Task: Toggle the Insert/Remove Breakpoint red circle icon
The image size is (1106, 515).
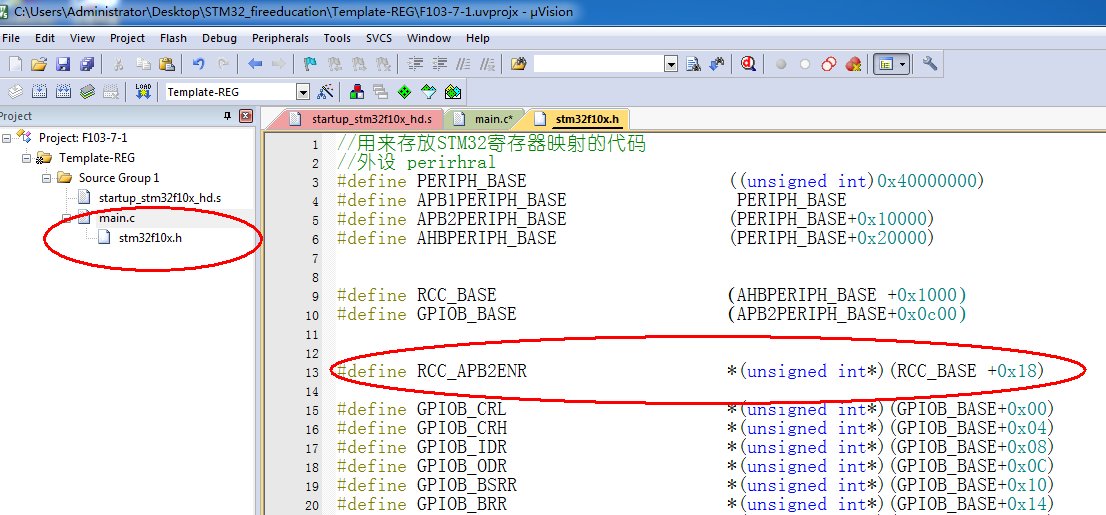Action: [x=781, y=64]
